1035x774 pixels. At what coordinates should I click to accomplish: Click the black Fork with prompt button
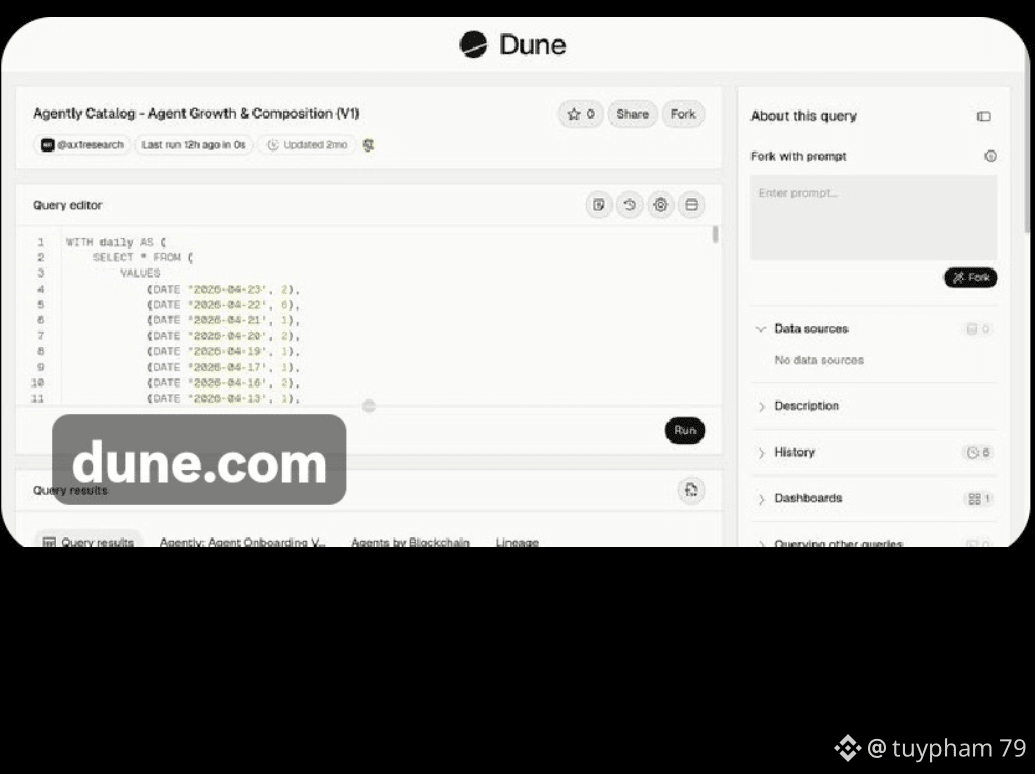coord(970,277)
